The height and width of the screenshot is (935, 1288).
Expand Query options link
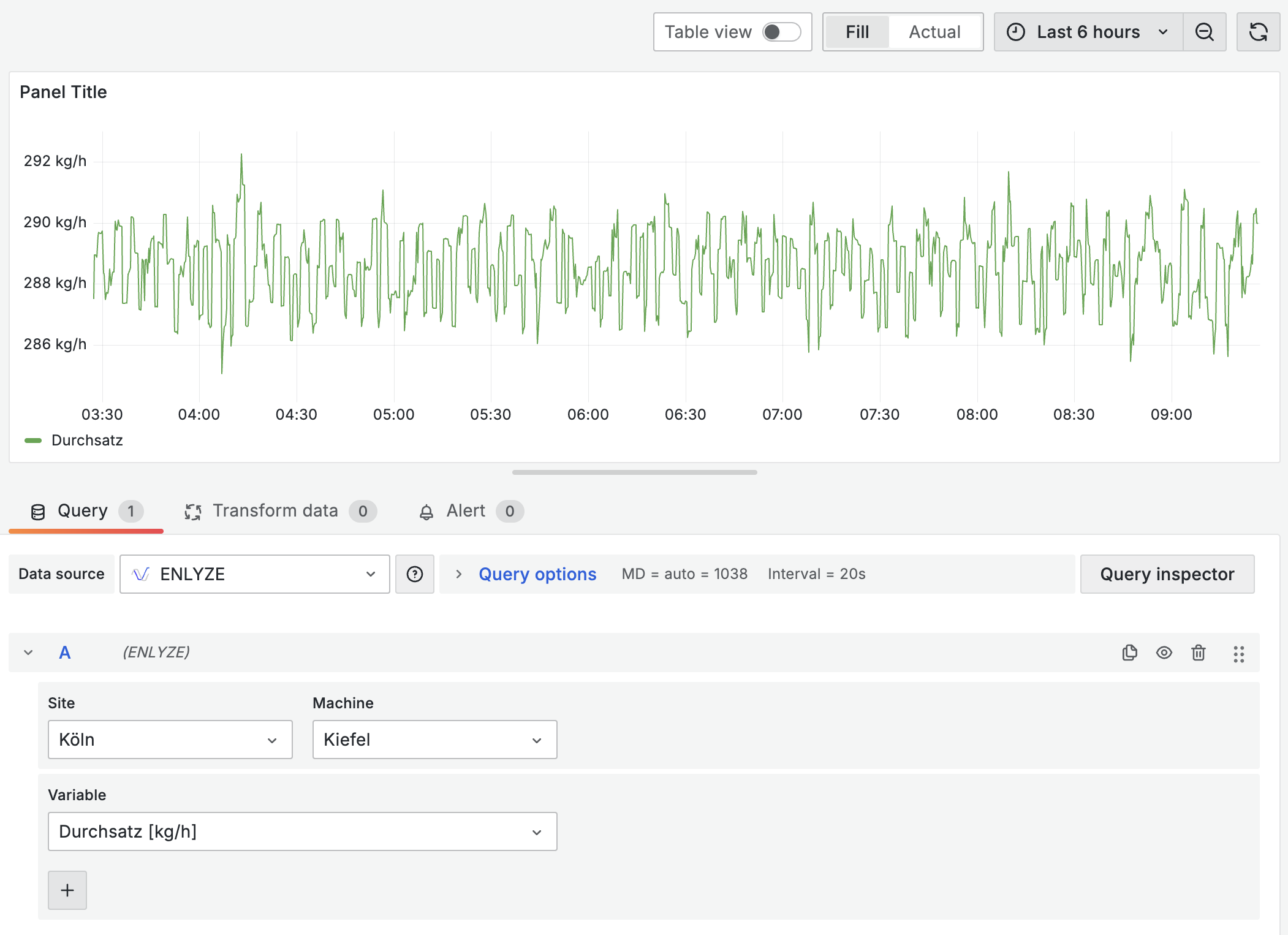coord(537,574)
